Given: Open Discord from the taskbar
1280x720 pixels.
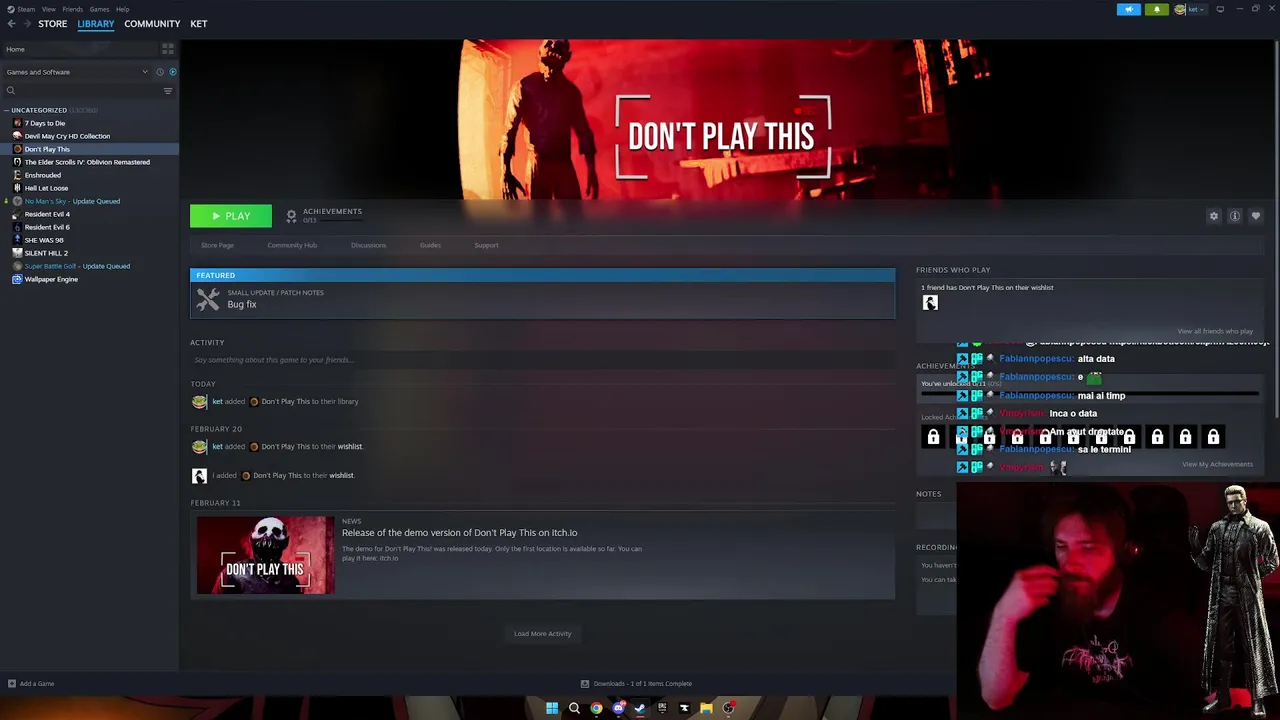Looking at the screenshot, I should click(618, 708).
